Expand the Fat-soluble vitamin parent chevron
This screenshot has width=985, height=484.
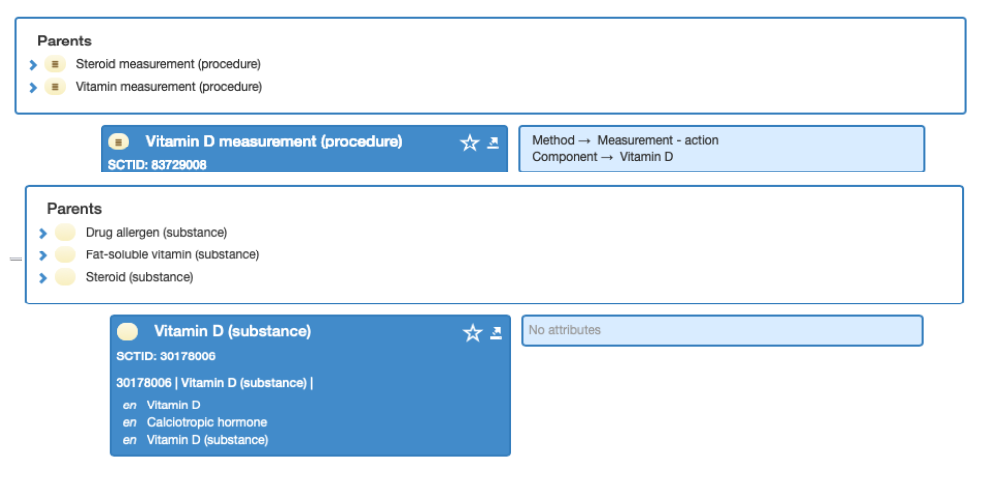tap(43, 255)
